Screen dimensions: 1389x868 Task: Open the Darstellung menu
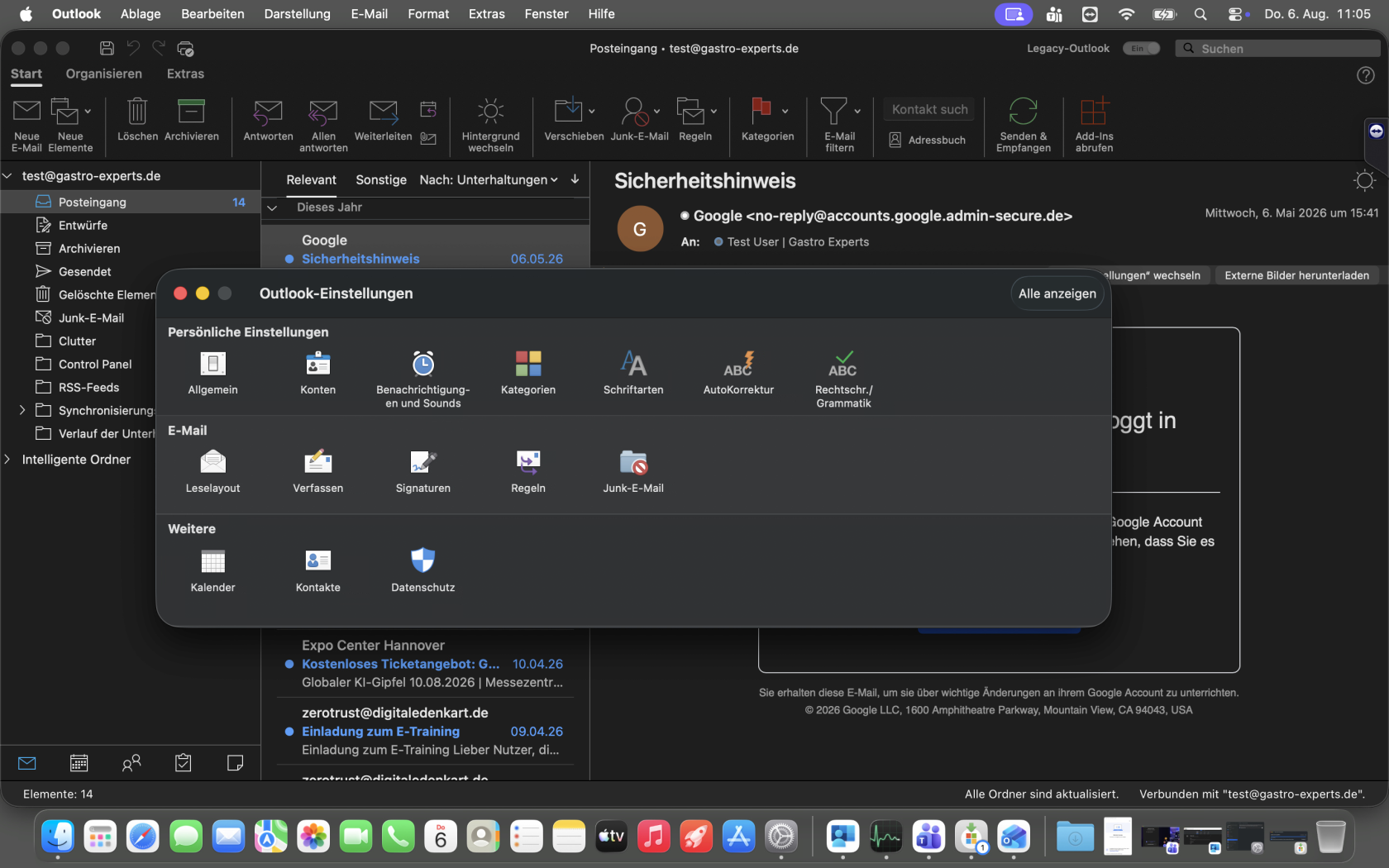coord(298,14)
